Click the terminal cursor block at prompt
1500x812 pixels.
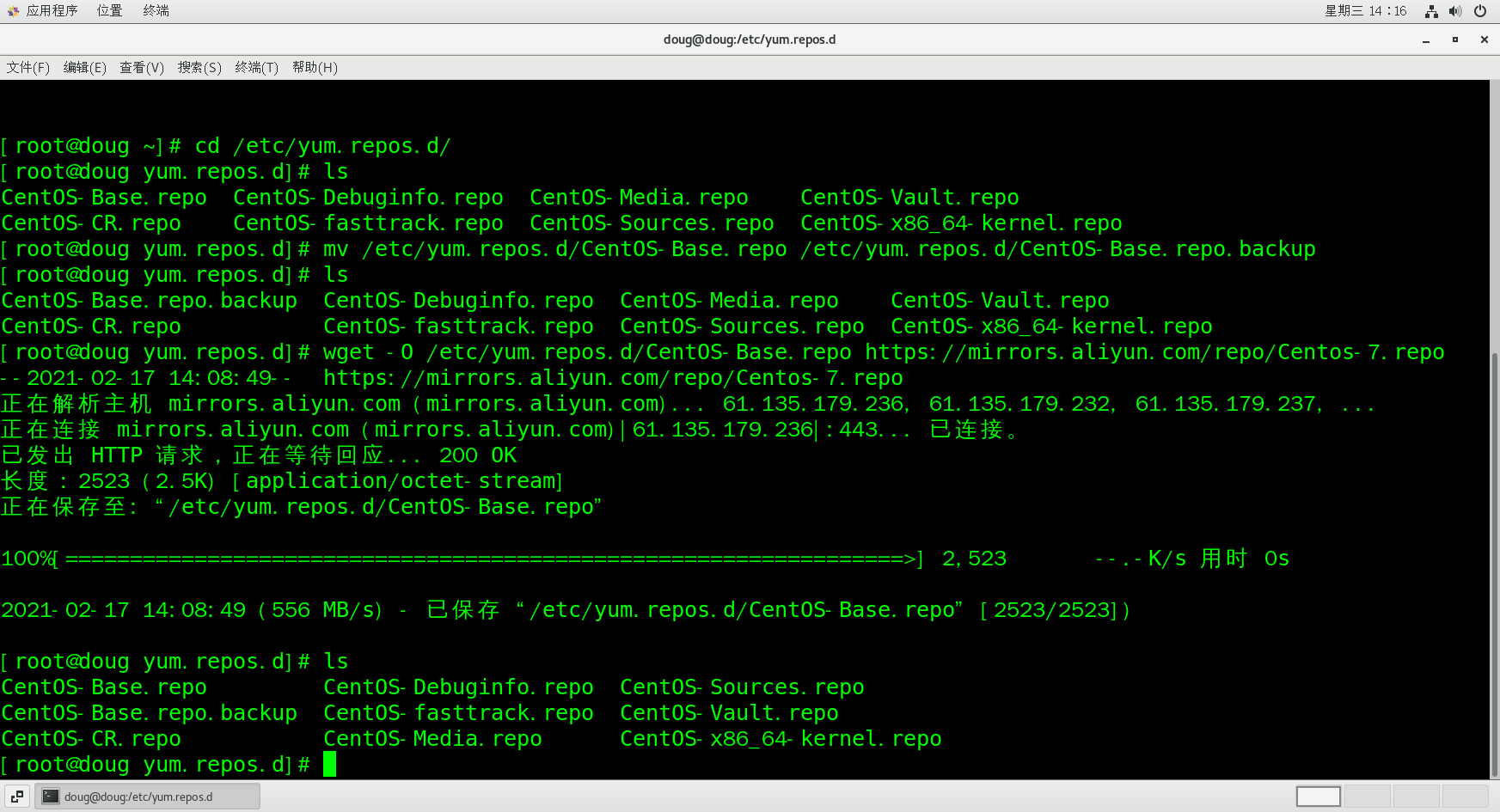(329, 764)
